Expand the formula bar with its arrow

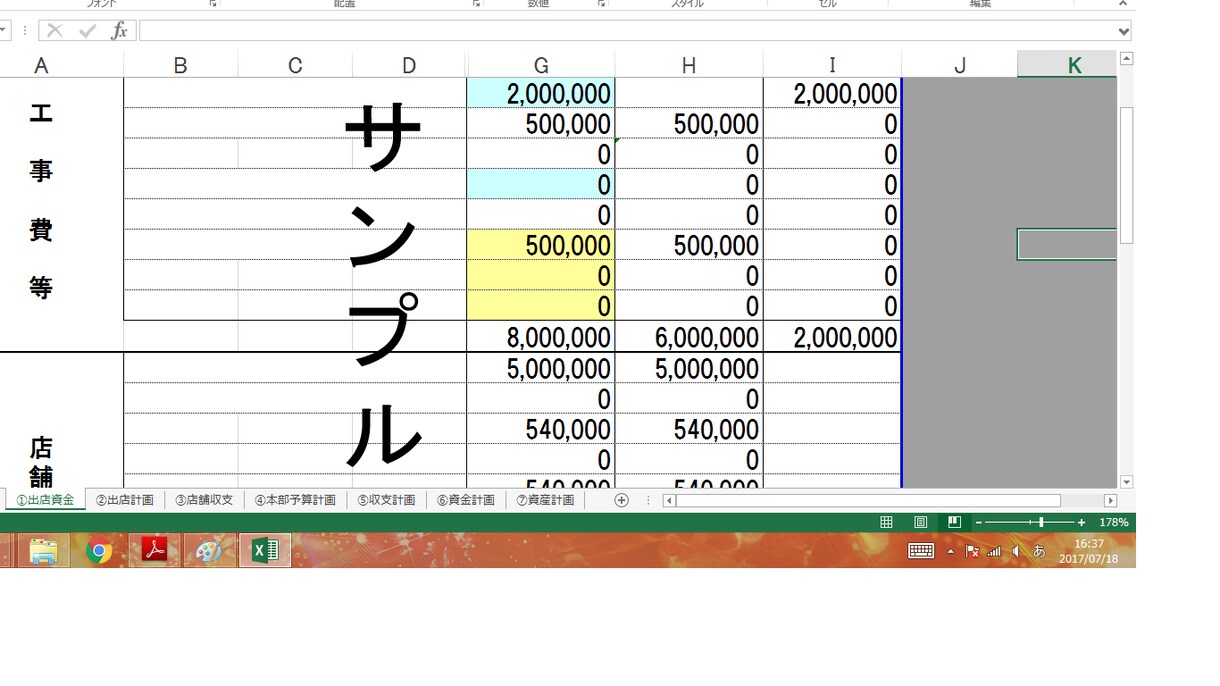pyautogui.click(x=1124, y=31)
